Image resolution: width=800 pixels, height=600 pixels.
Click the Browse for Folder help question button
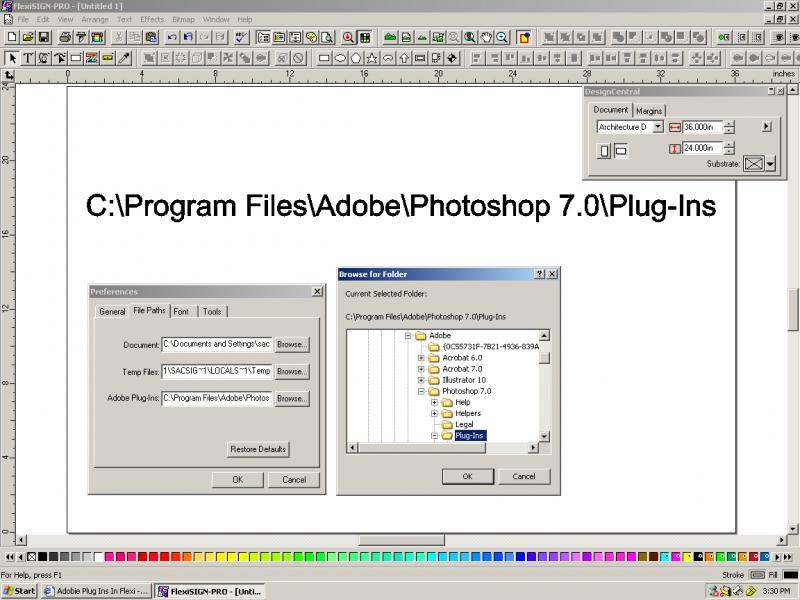[540, 274]
